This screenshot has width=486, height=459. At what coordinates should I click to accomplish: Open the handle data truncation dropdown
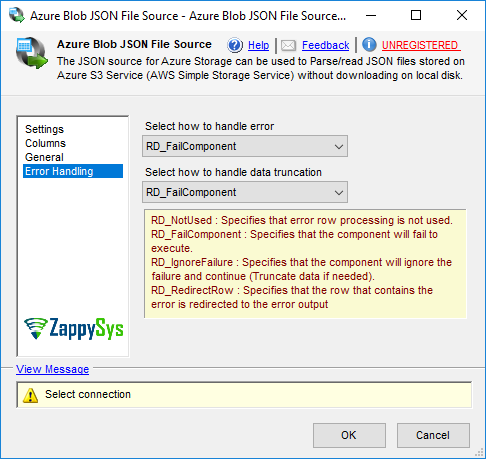245,192
